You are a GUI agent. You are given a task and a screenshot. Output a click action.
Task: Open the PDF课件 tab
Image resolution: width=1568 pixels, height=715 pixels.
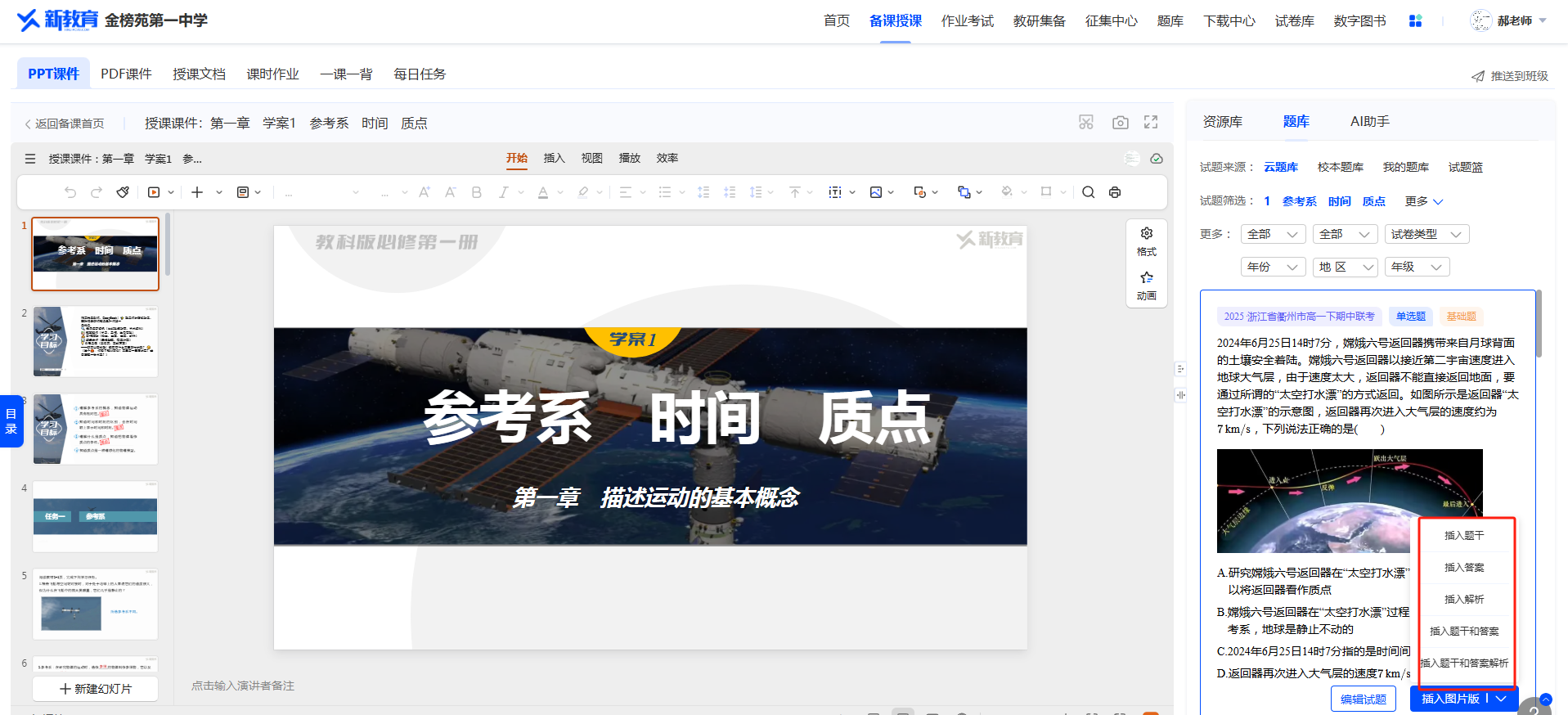click(x=126, y=74)
